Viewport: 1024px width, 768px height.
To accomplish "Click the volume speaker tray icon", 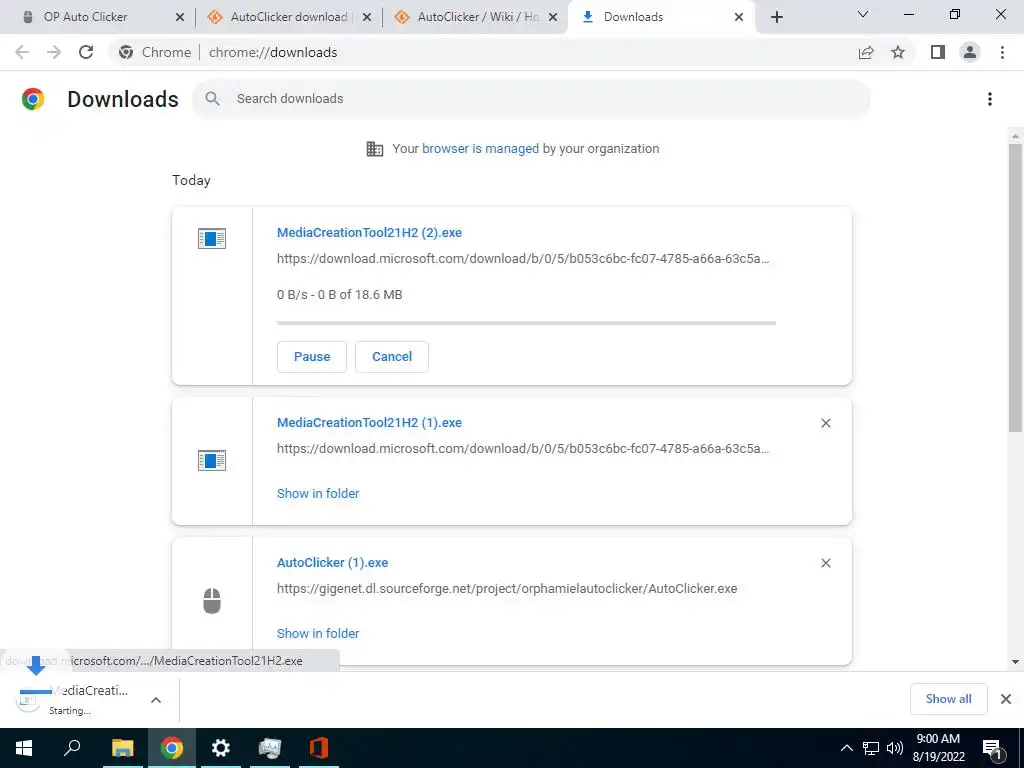I will [895, 748].
